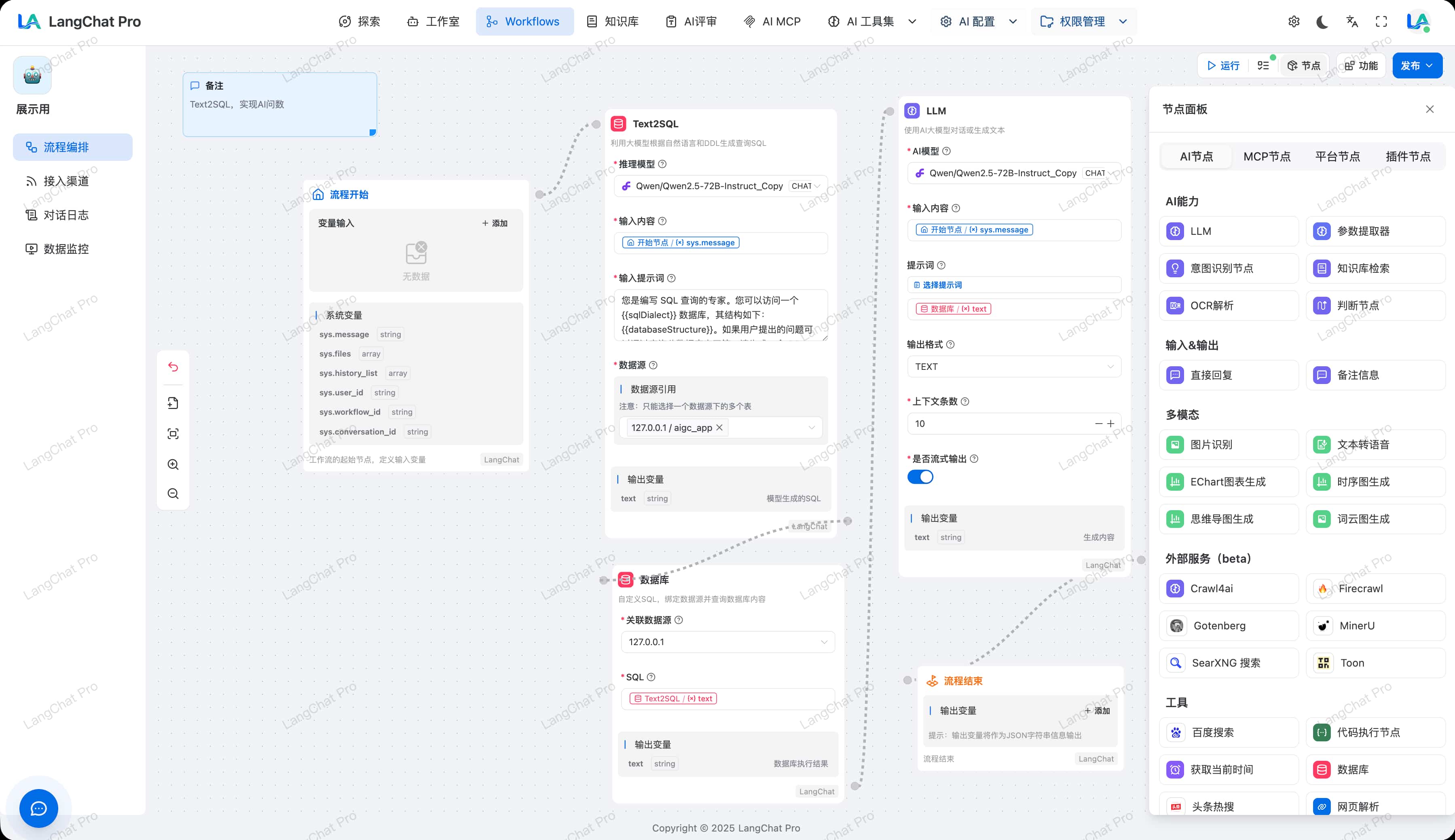Open the chat bubble floating button
This screenshot has height=840, width=1455.
point(39,808)
